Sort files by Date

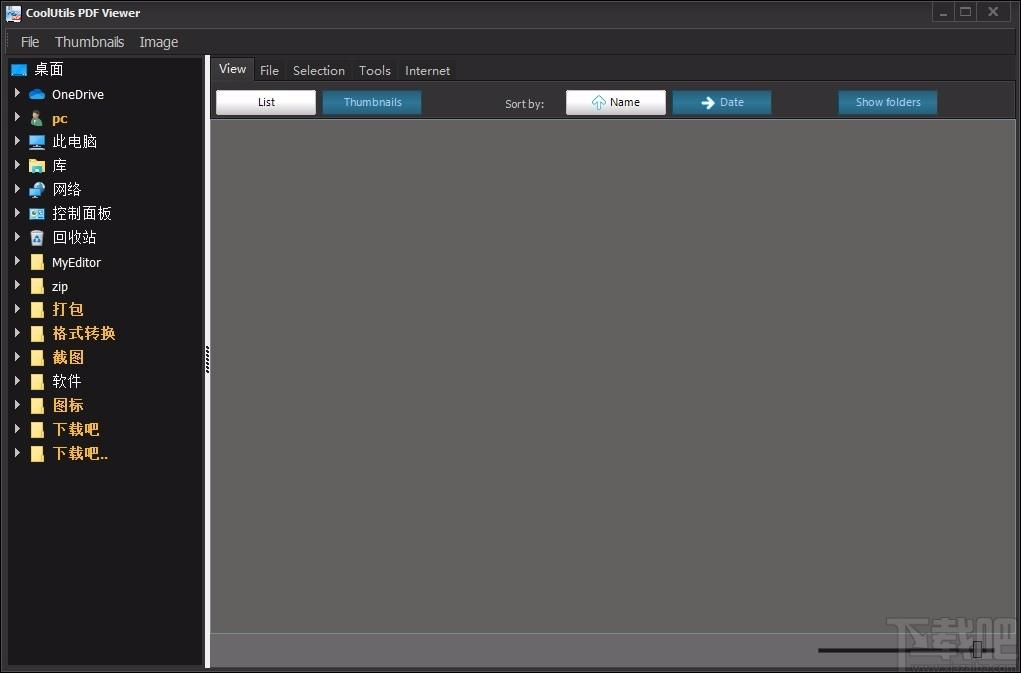click(721, 102)
